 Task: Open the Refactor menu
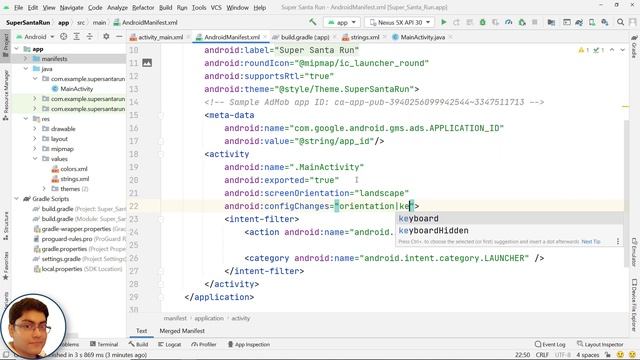tap(143, 7)
